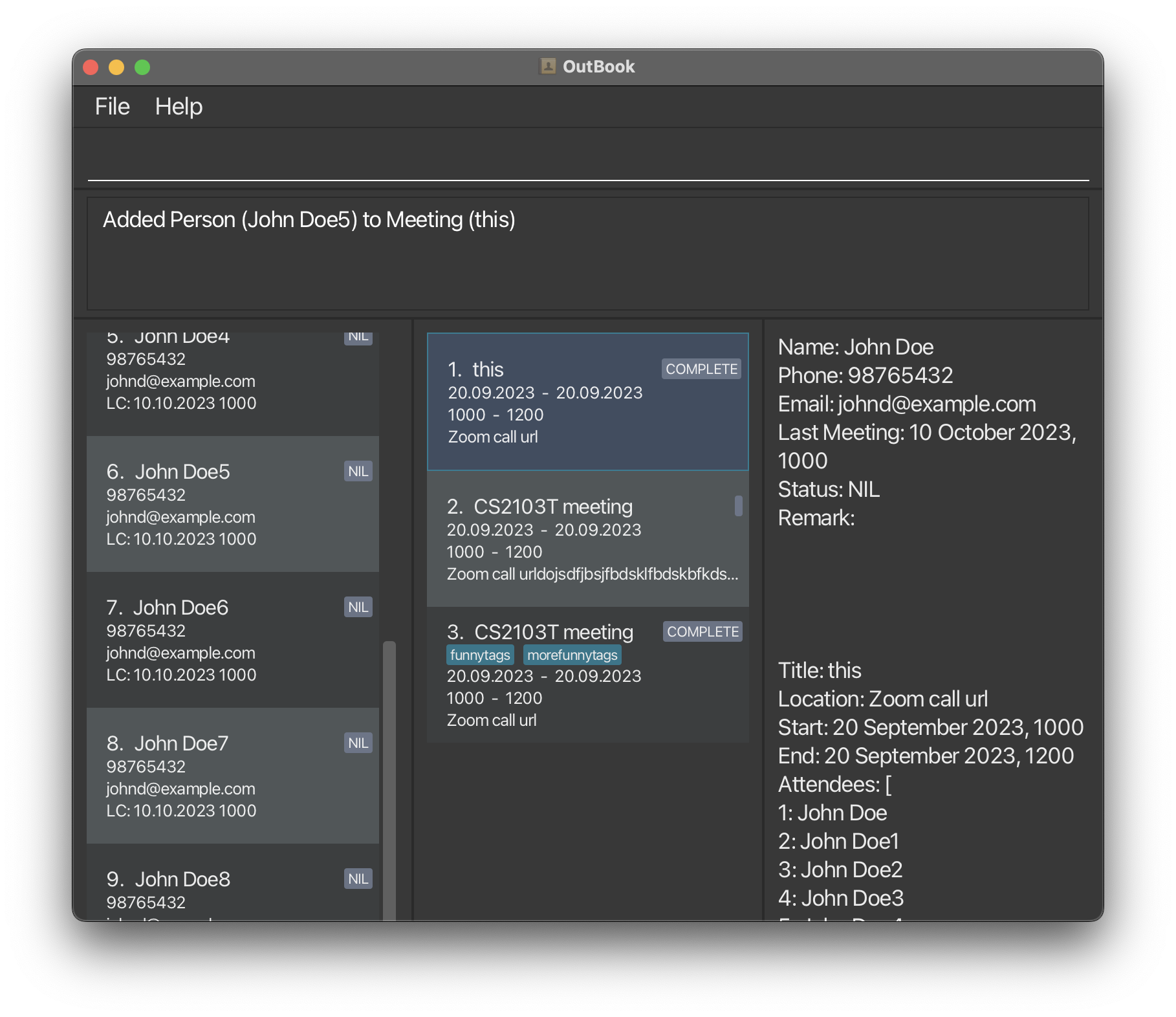1176x1017 pixels.
Task: Click the red close window button
Action: (91, 67)
